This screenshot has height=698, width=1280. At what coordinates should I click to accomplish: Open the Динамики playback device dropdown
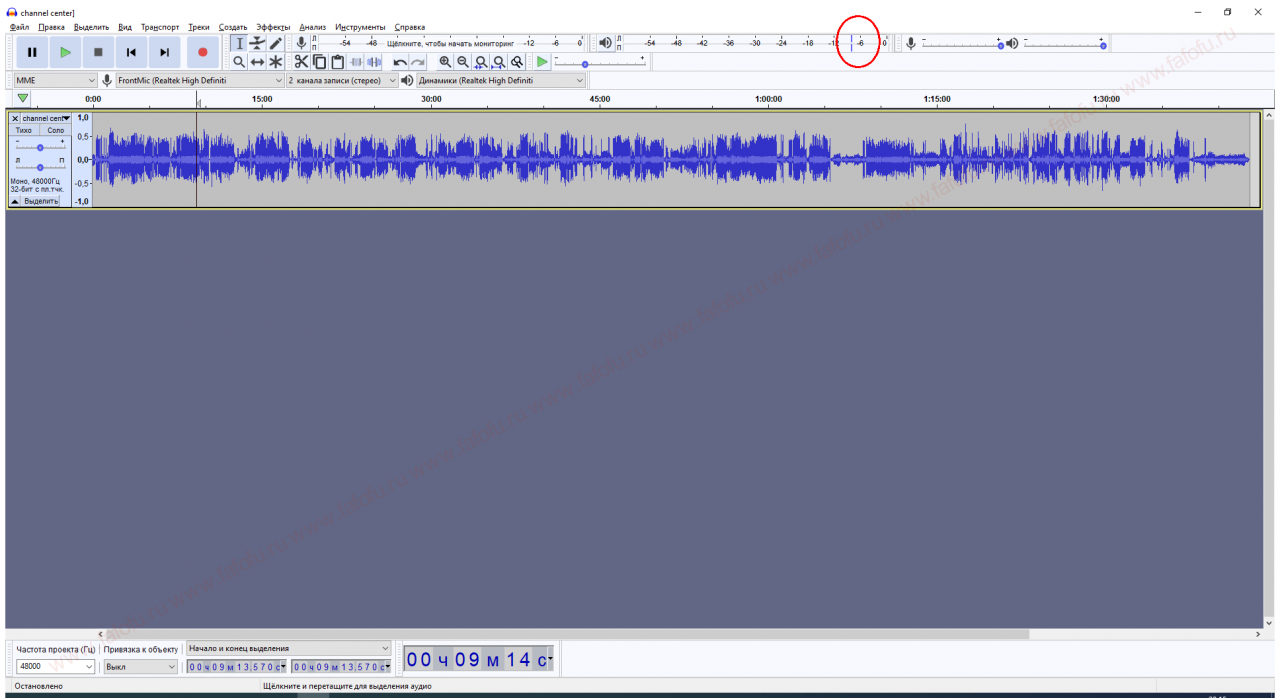[501, 80]
